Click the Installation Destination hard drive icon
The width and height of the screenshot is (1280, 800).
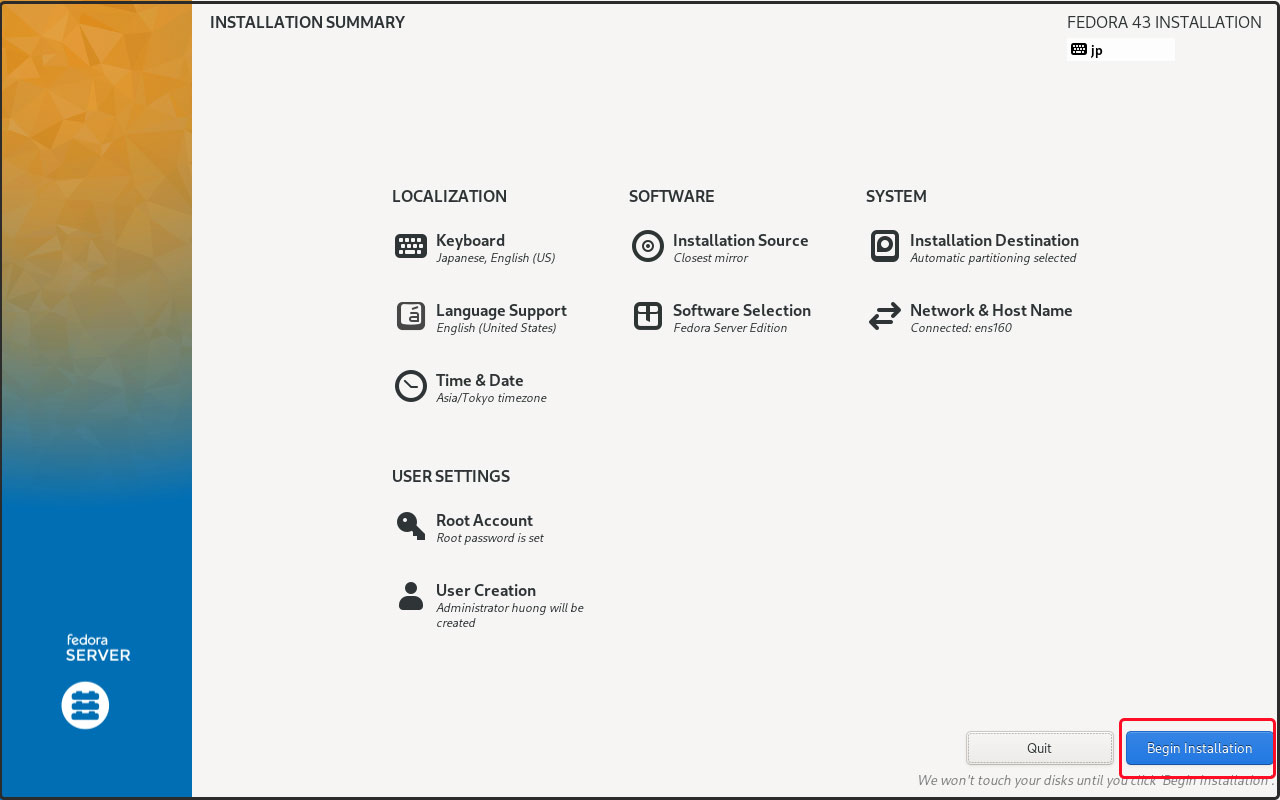[885, 246]
